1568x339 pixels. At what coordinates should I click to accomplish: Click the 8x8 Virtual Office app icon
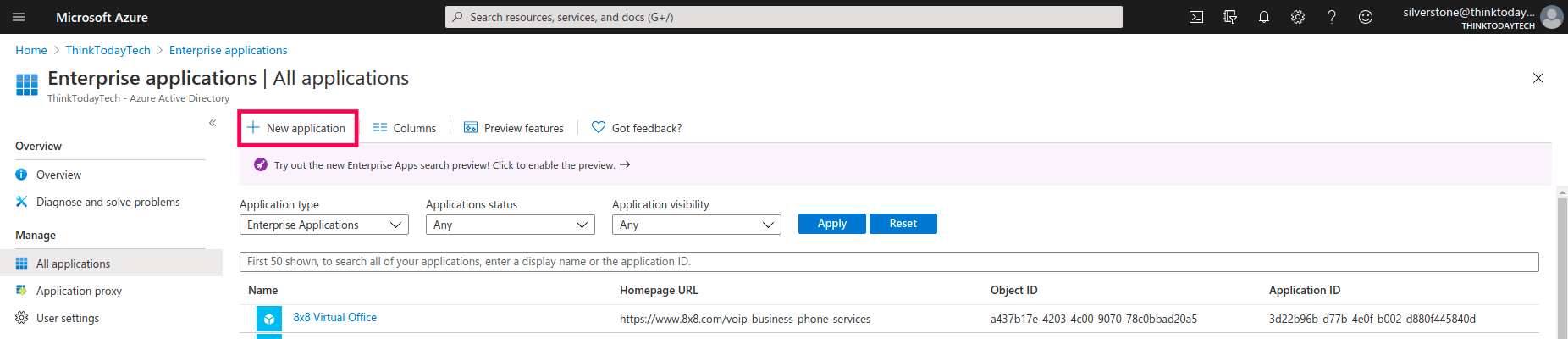[x=269, y=319]
